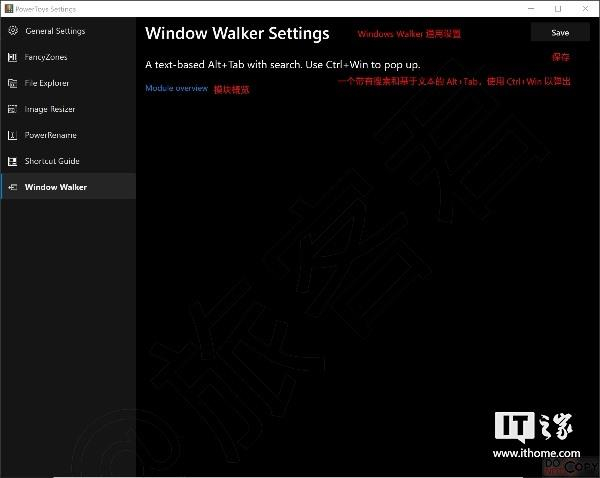Viewport: 600px width, 478px height.
Task: Open the Module overview link
Action: tap(176, 88)
